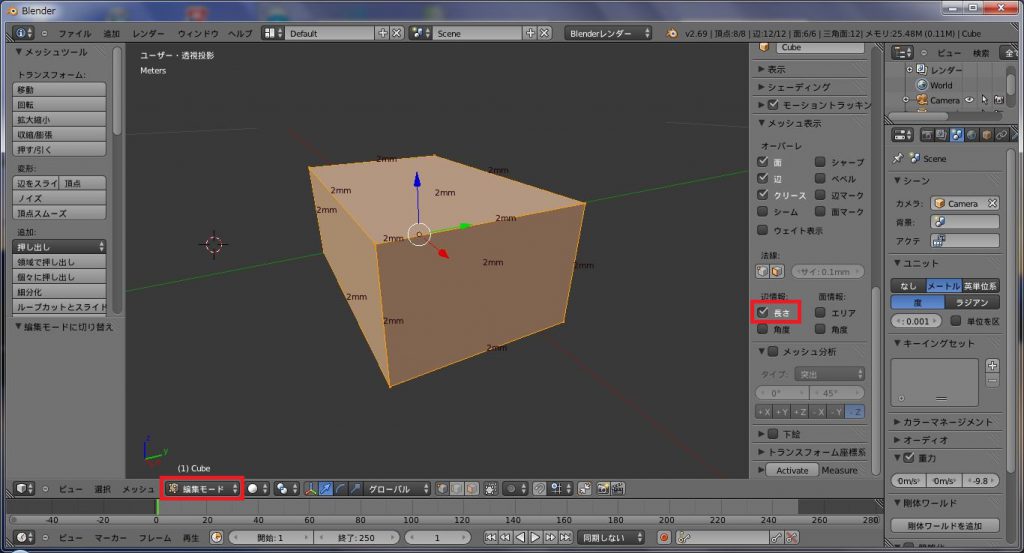Click the info editor type icon
1024x553 pixels.
coord(24,33)
